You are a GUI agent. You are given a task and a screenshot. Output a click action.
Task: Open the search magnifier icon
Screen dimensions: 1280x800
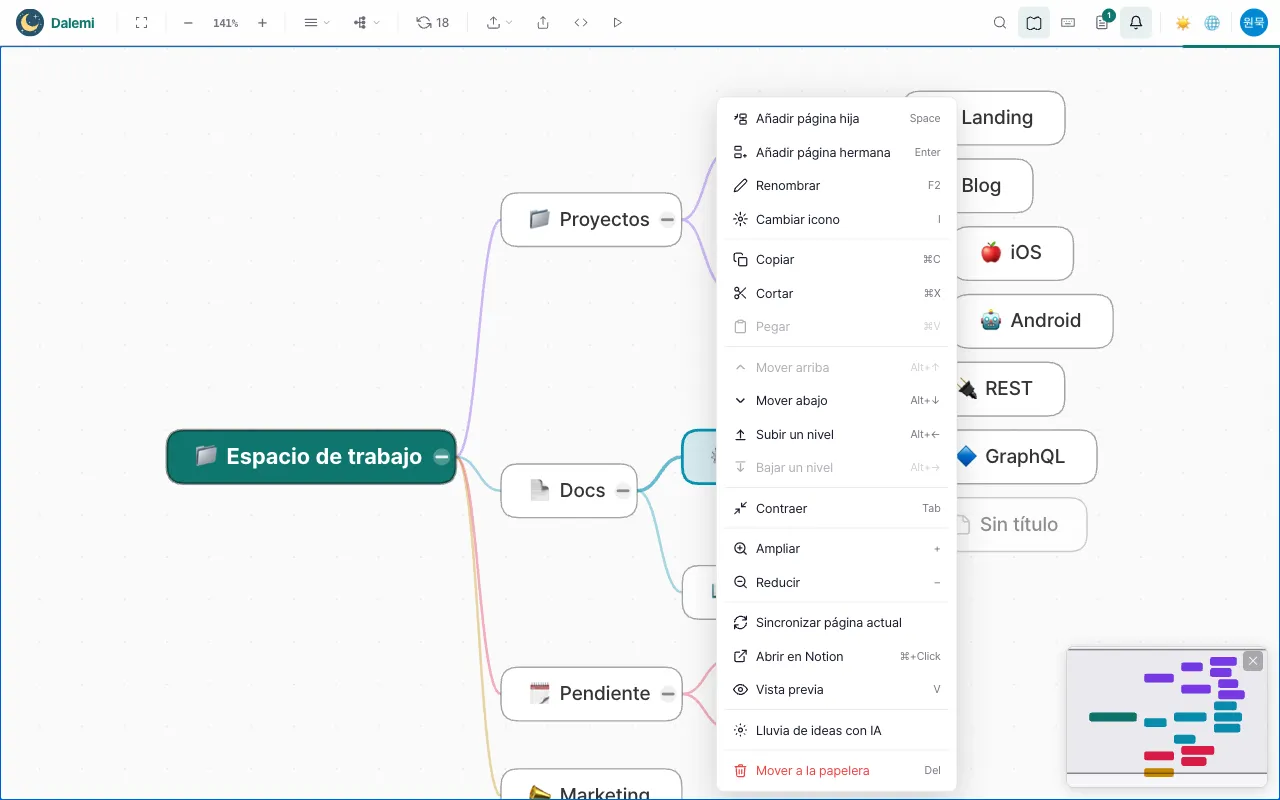coord(1000,22)
